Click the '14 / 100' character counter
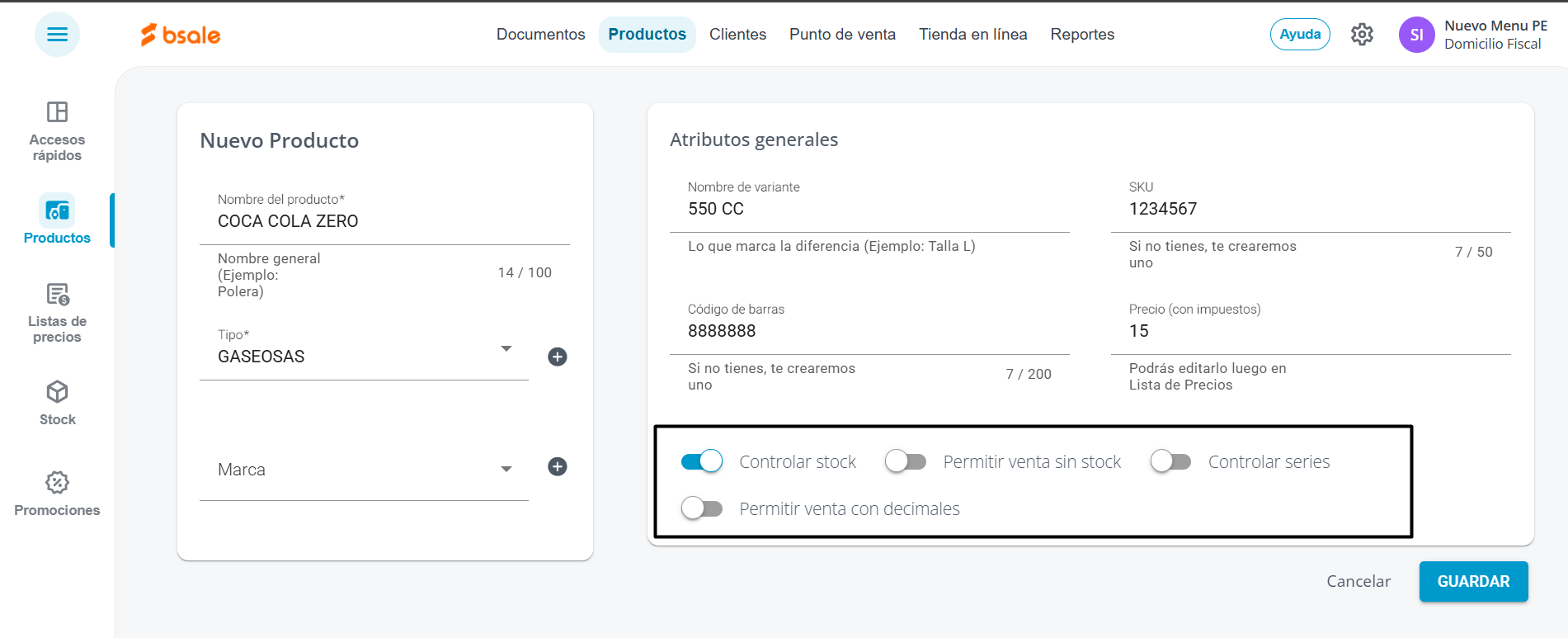The width and height of the screenshot is (1568, 638). pyautogui.click(x=525, y=272)
